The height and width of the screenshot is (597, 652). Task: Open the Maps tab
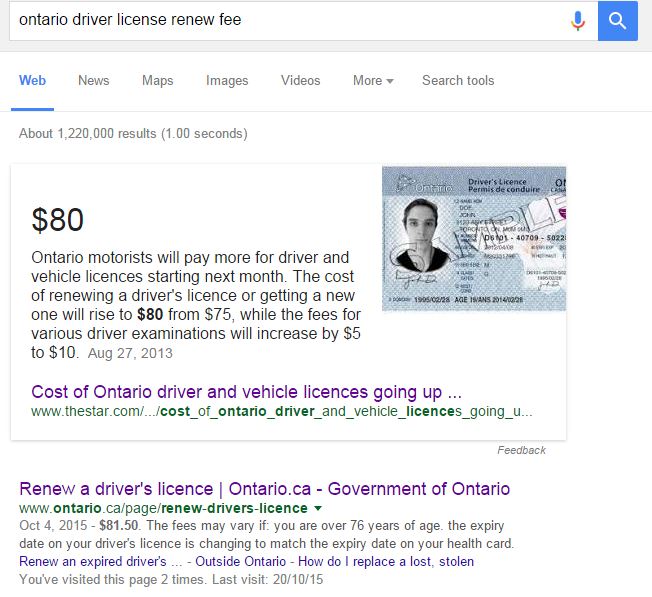point(158,80)
